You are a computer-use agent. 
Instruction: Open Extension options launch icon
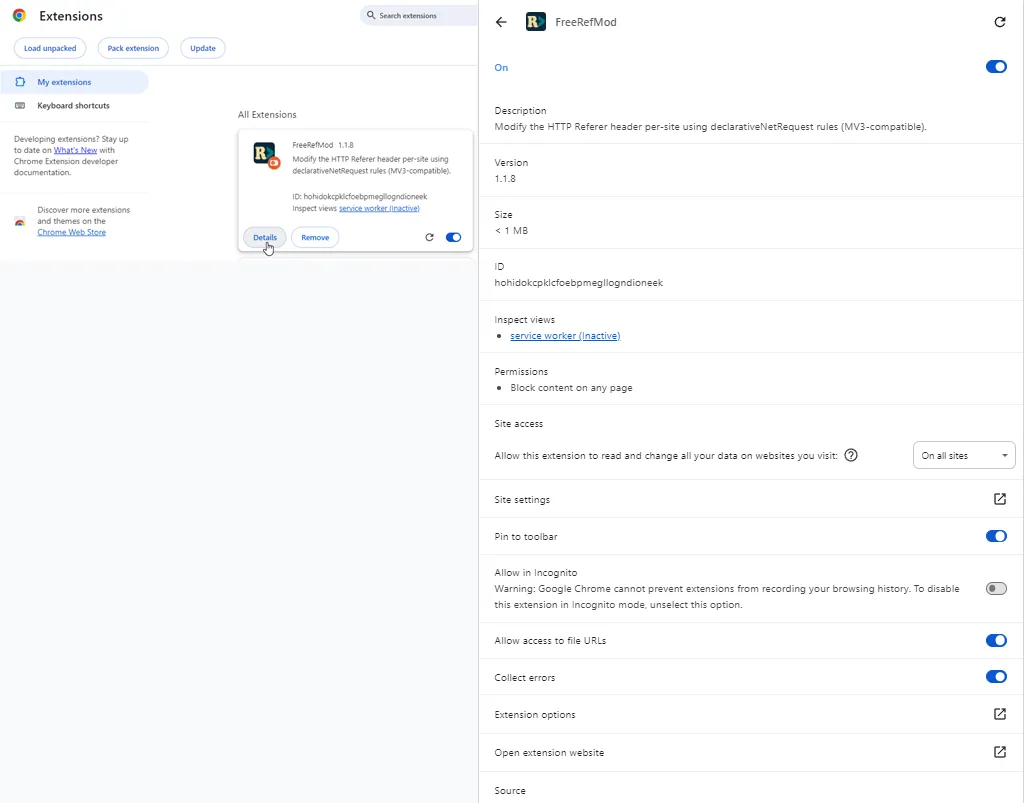coord(999,714)
